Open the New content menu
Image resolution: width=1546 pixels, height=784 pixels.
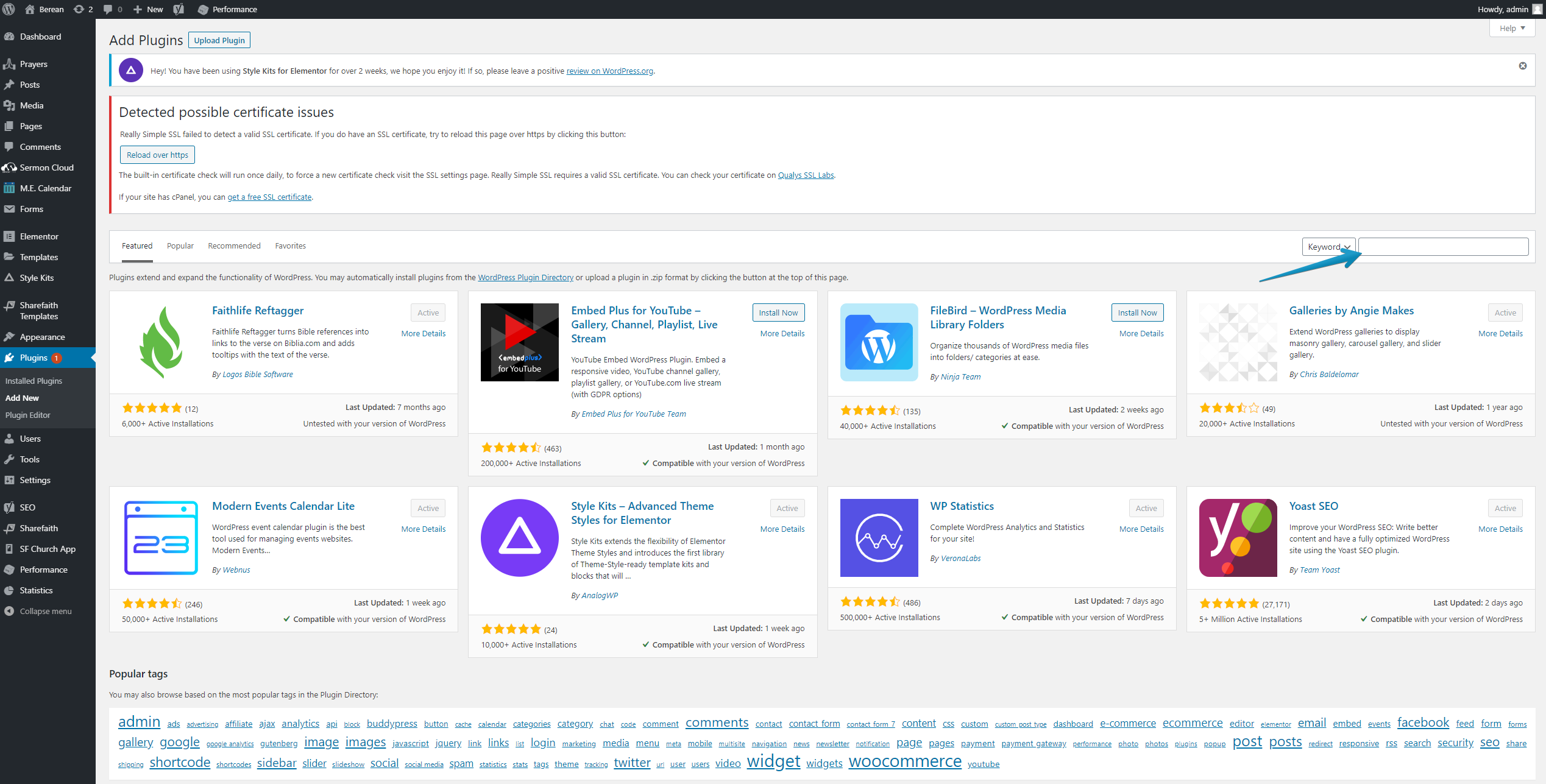click(x=148, y=9)
